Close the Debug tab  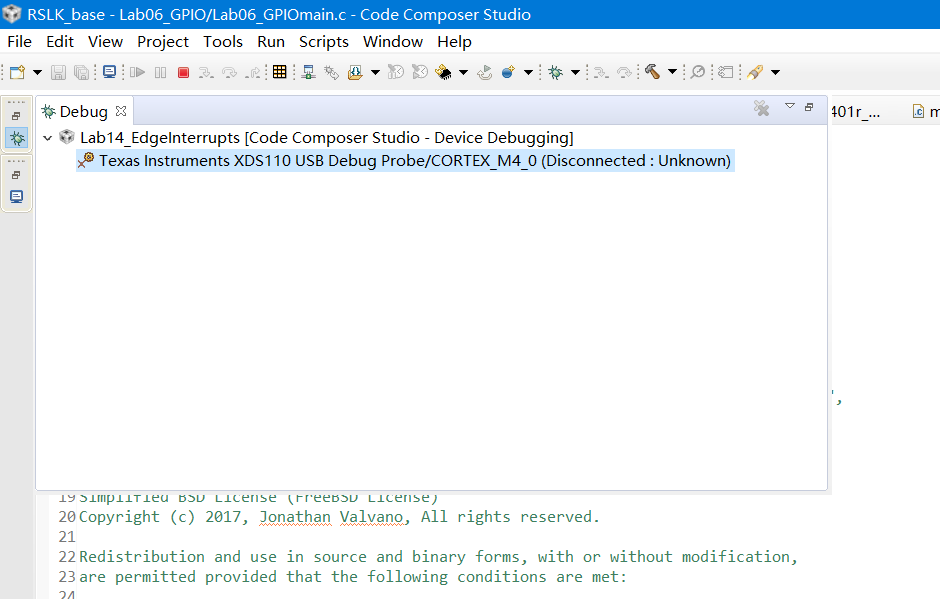[121, 111]
